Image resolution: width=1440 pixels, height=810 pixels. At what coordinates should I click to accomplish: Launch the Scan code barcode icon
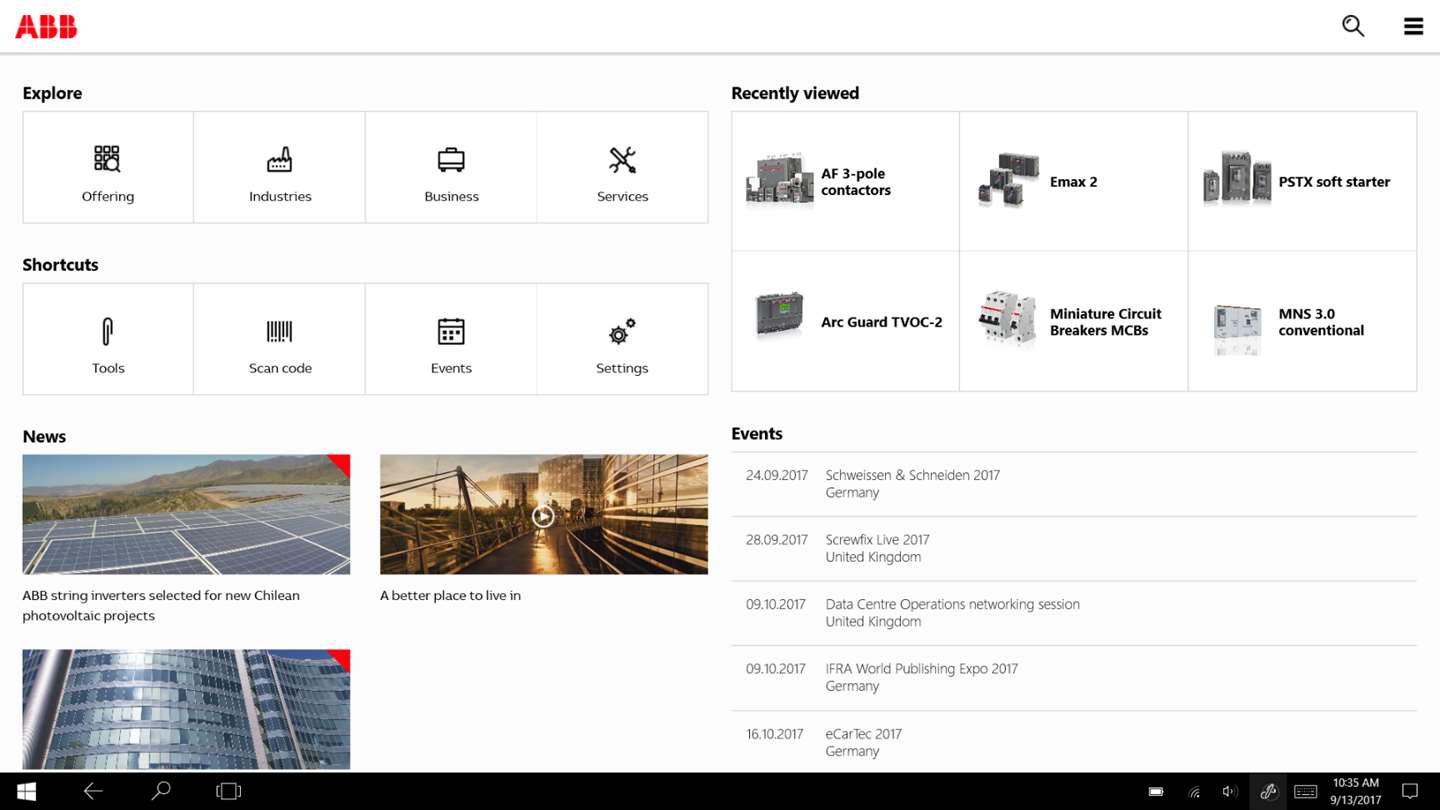point(280,331)
